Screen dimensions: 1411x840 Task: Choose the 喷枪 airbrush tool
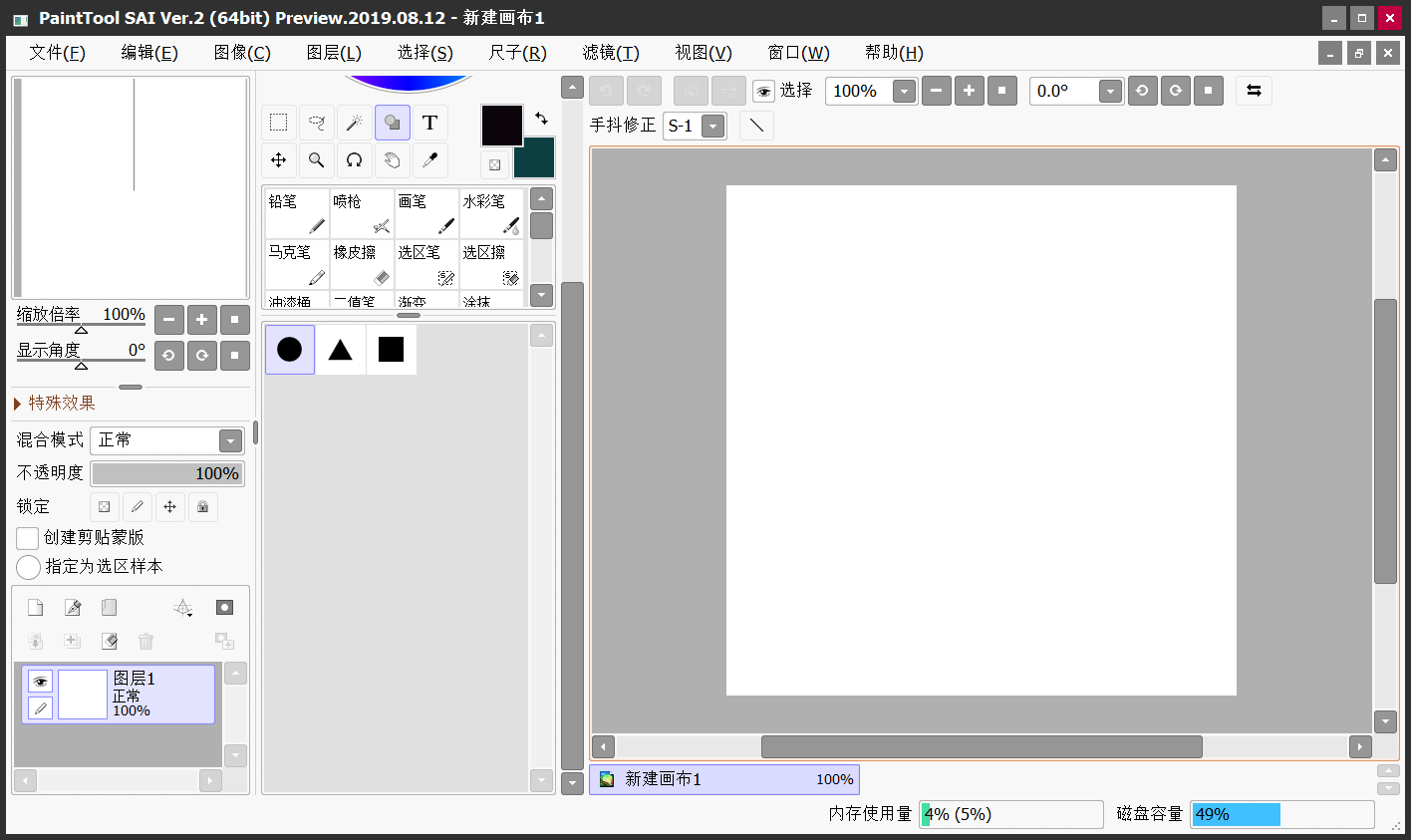(x=362, y=213)
